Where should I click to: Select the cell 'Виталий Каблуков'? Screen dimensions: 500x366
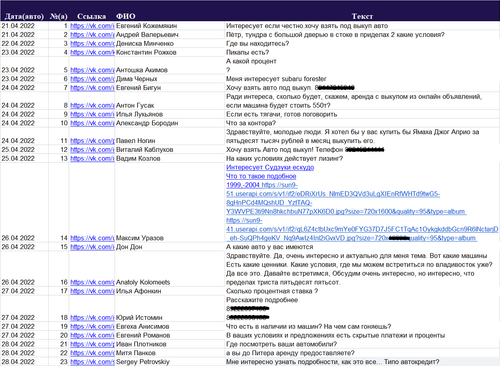(144, 150)
